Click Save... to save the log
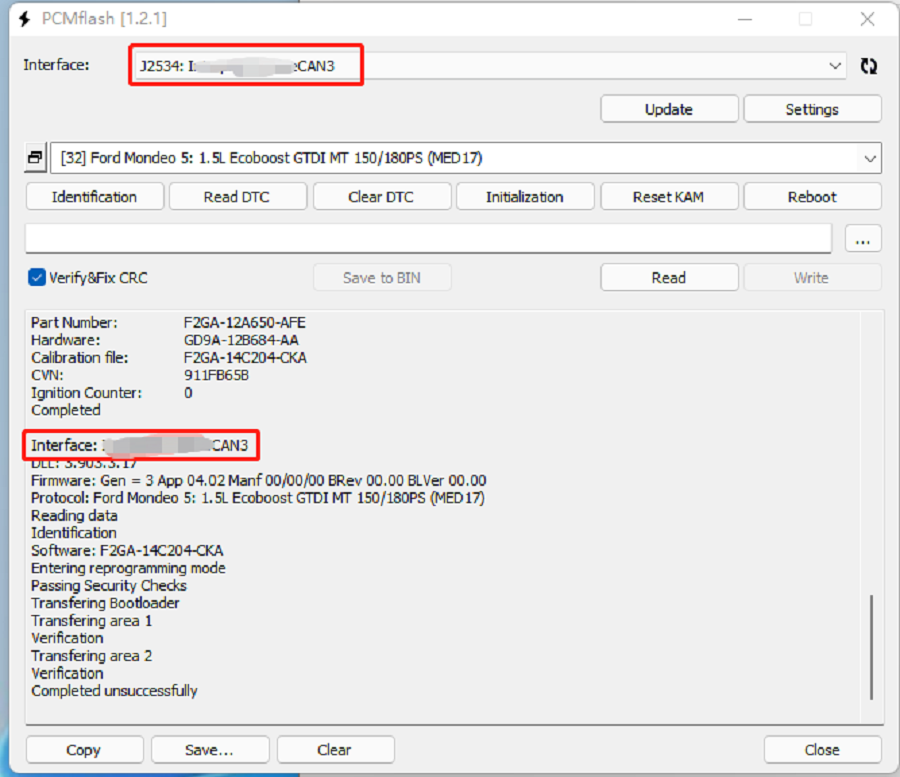Viewport: 900px width, 777px height. click(210, 749)
